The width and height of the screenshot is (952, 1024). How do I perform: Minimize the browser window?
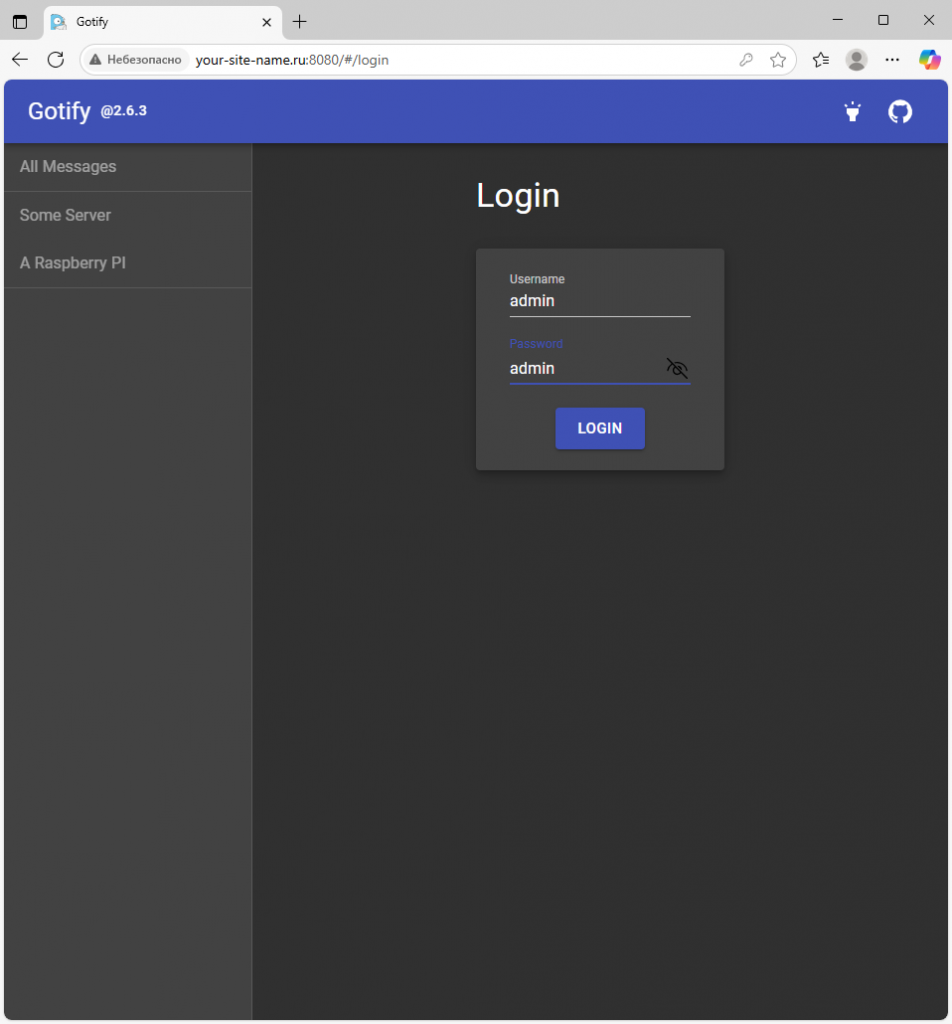pyautogui.click(x=838, y=20)
